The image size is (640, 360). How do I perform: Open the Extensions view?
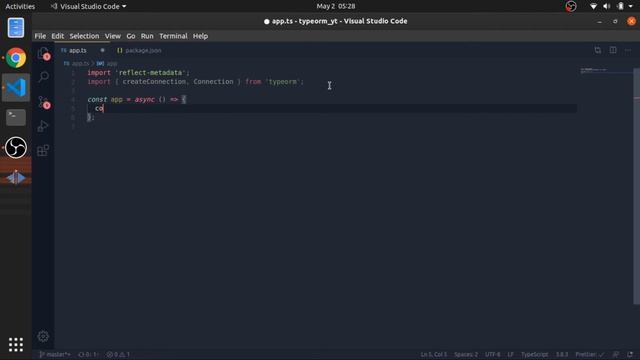[43, 150]
